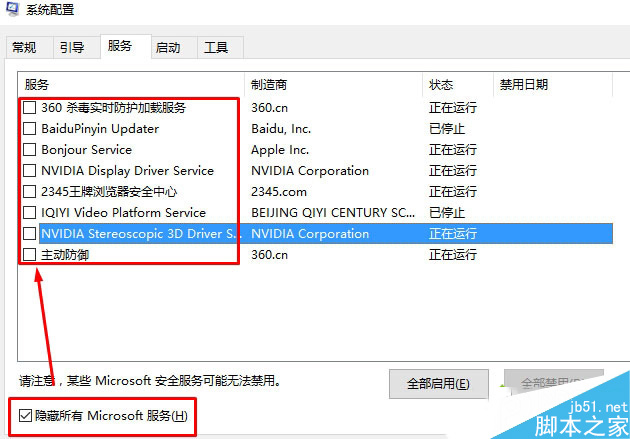The width and height of the screenshot is (630, 439).
Task: Sort by the 服务 column header
Action: (130, 83)
